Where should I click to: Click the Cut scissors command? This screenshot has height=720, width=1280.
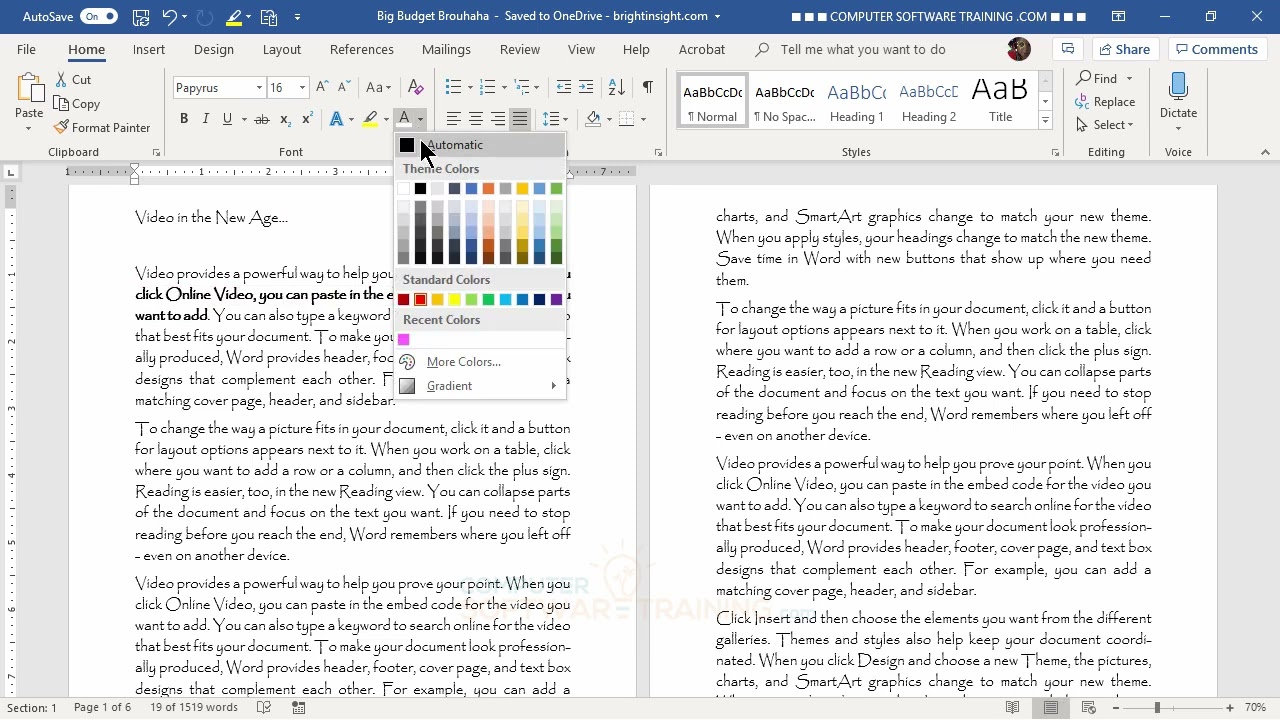(73, 80)
